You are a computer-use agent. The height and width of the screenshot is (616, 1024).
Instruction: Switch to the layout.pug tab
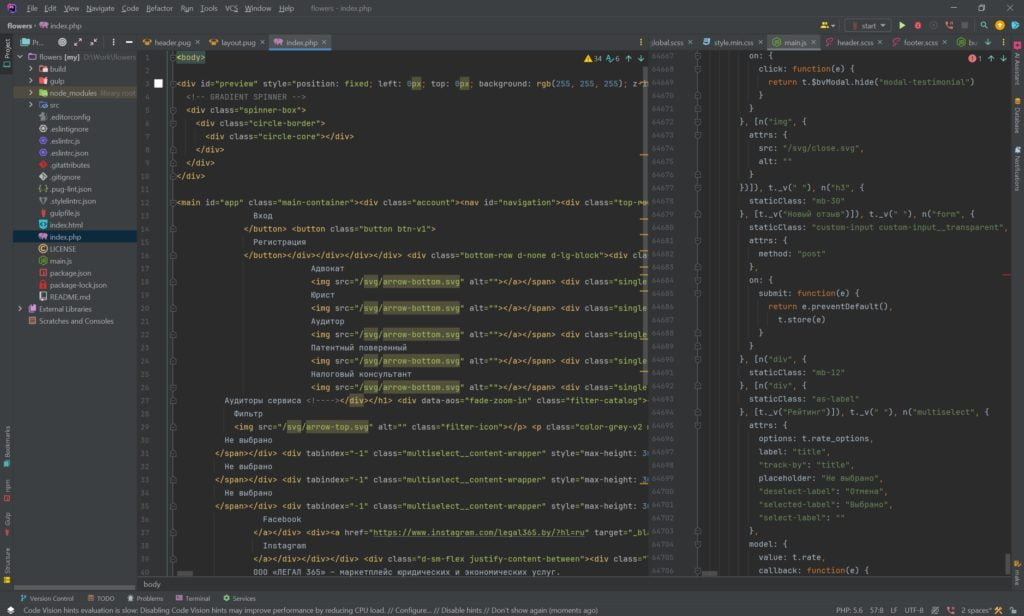237,43
